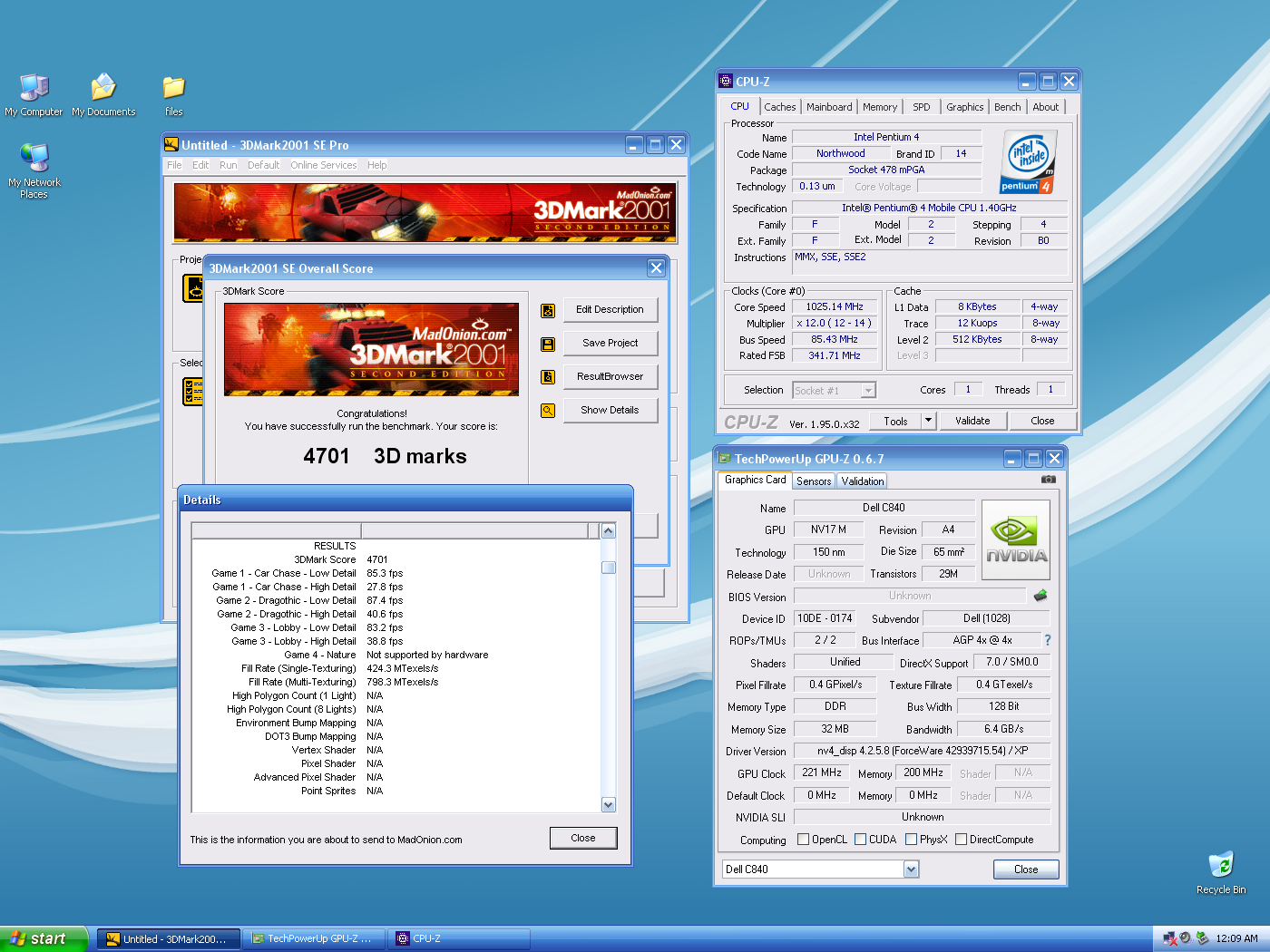Click the 3DMark2001 taskbar button
The height and width of the screenshot is (952, 1270).
(x=170, y=938)
